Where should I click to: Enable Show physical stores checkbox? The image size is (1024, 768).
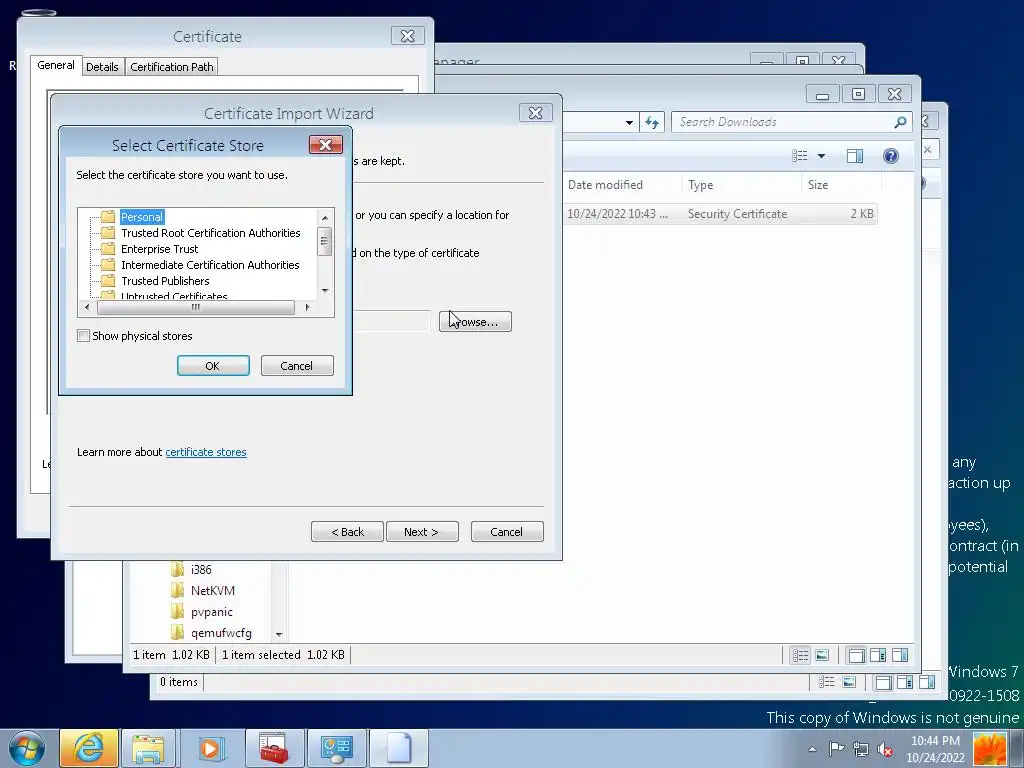click(x=84, y=336)
